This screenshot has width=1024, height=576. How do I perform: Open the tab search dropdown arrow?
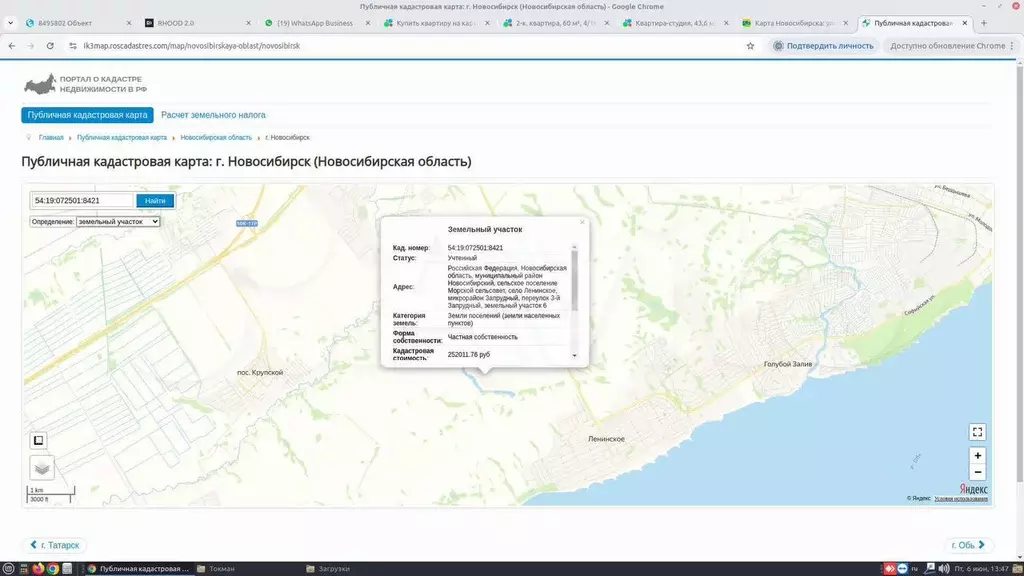tap(10, 23)
